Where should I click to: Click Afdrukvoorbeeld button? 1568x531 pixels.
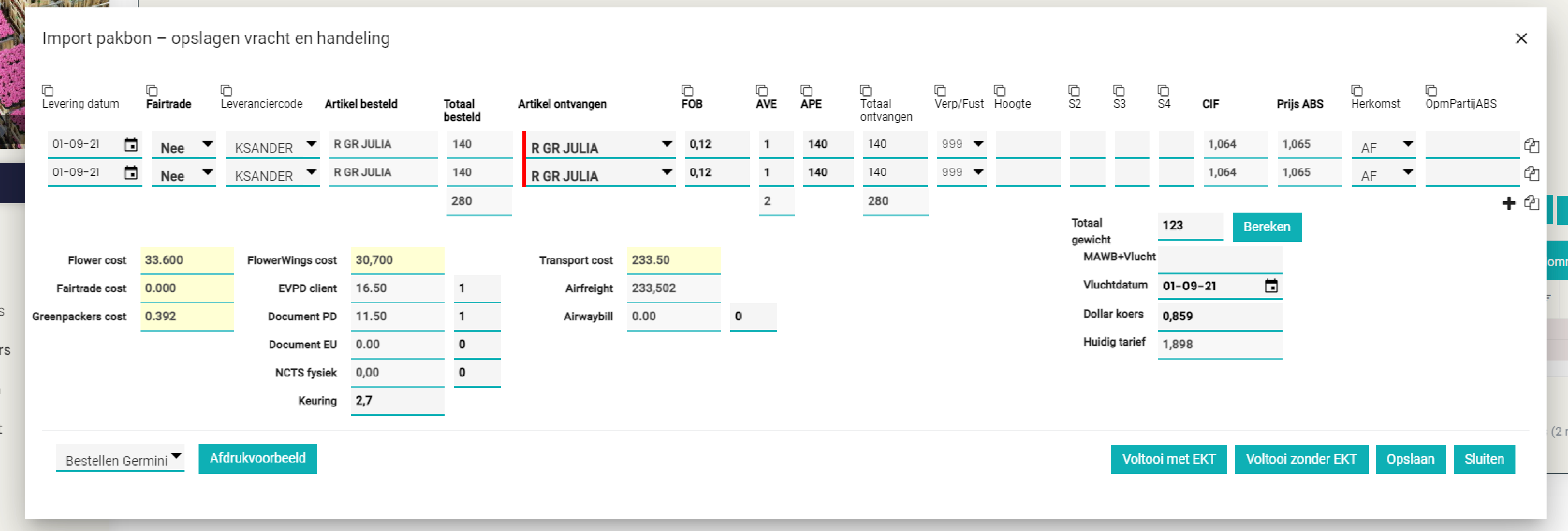coord(257,458)
